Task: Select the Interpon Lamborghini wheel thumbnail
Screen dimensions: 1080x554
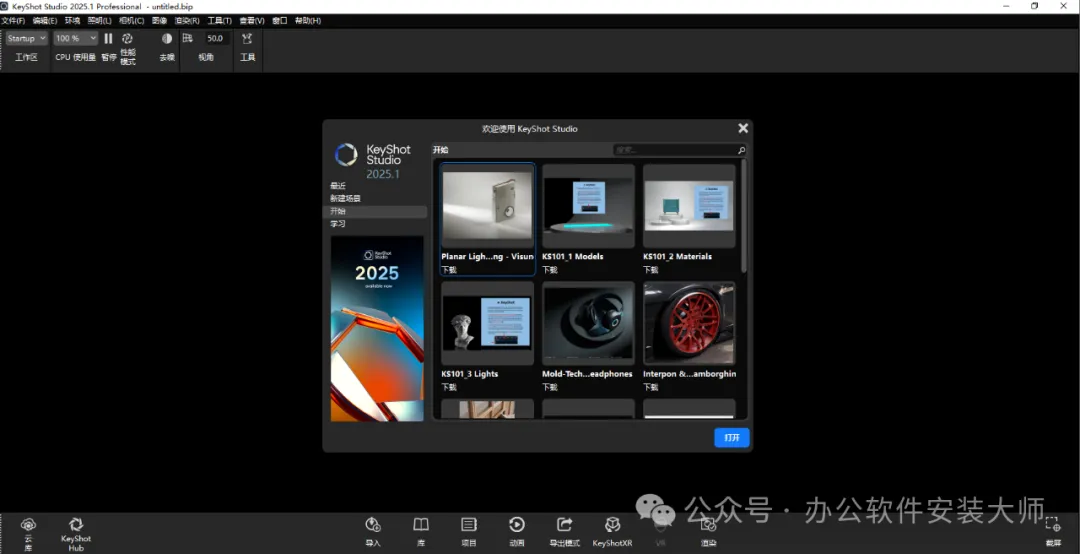Action: click(689, 324)
